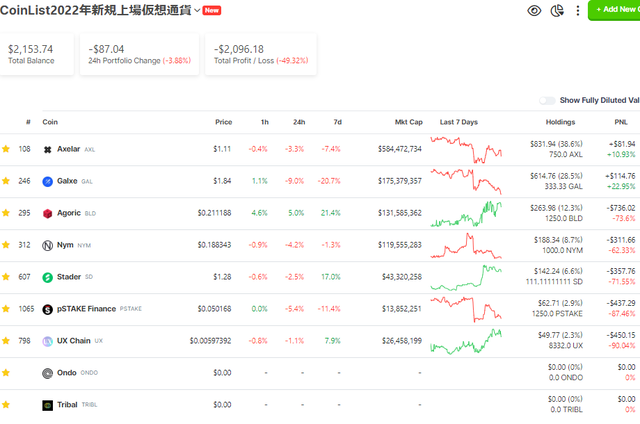Enable Show Fully Diluted Valuation toggle

[x=547, y=100]
